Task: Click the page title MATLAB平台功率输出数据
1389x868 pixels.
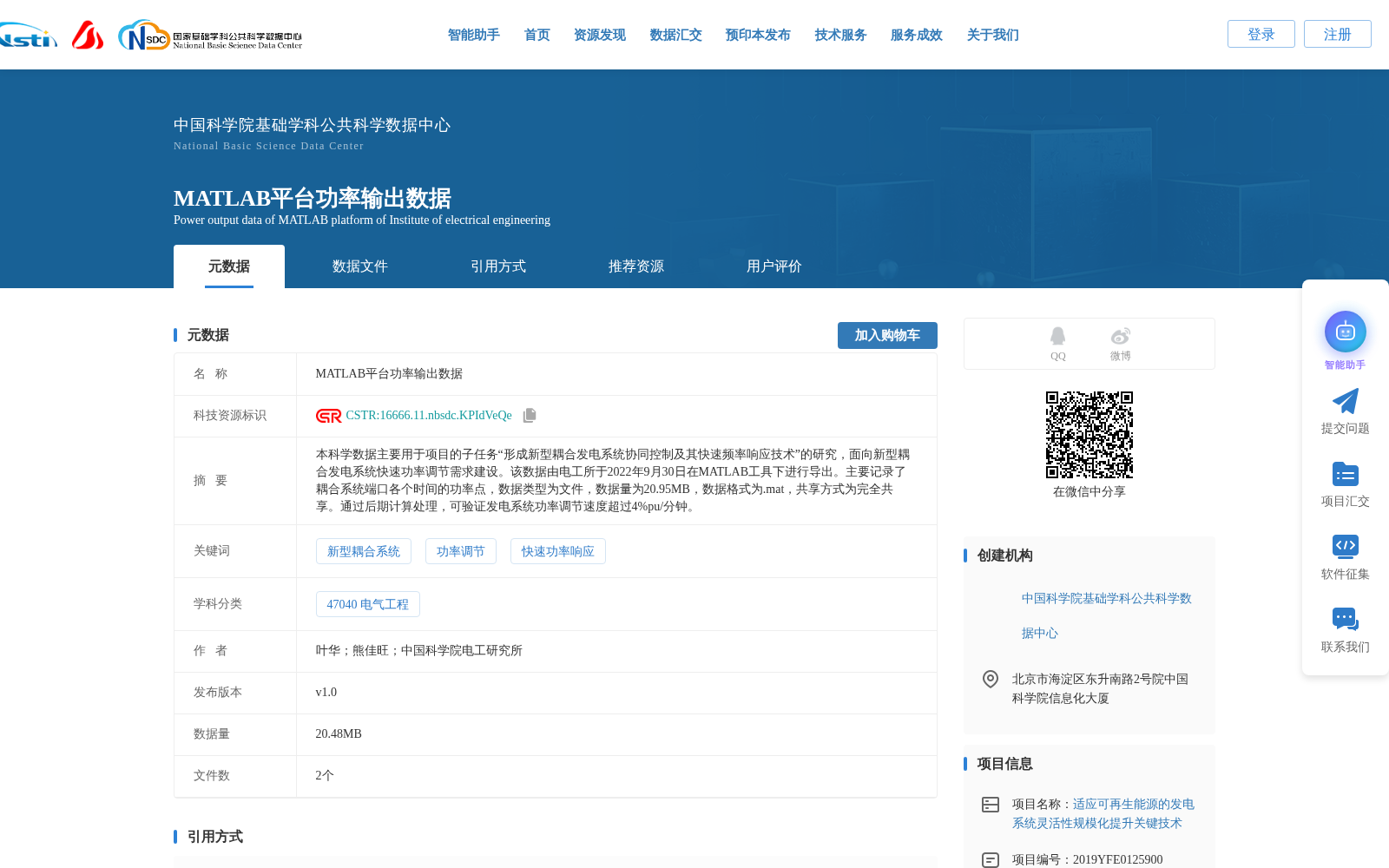Action: 313,198
